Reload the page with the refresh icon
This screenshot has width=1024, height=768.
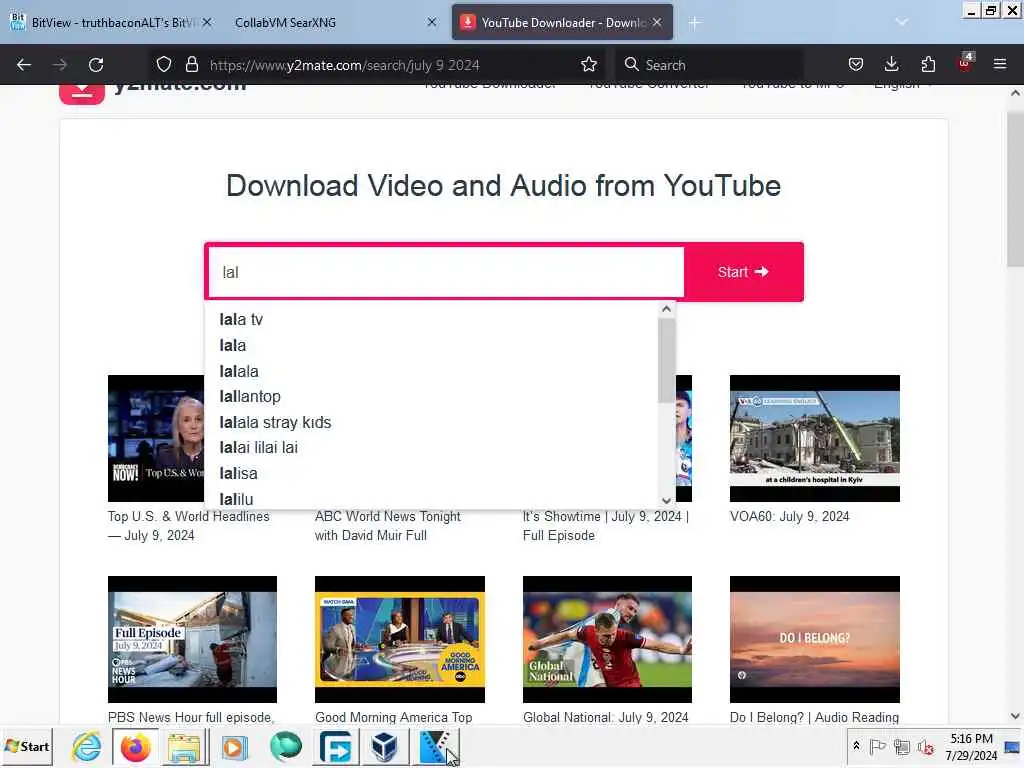96,65
